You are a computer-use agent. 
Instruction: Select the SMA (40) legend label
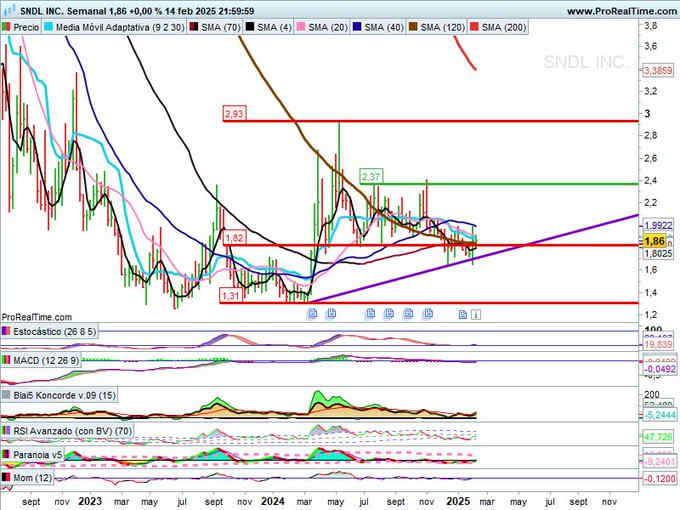coord(384,27)
